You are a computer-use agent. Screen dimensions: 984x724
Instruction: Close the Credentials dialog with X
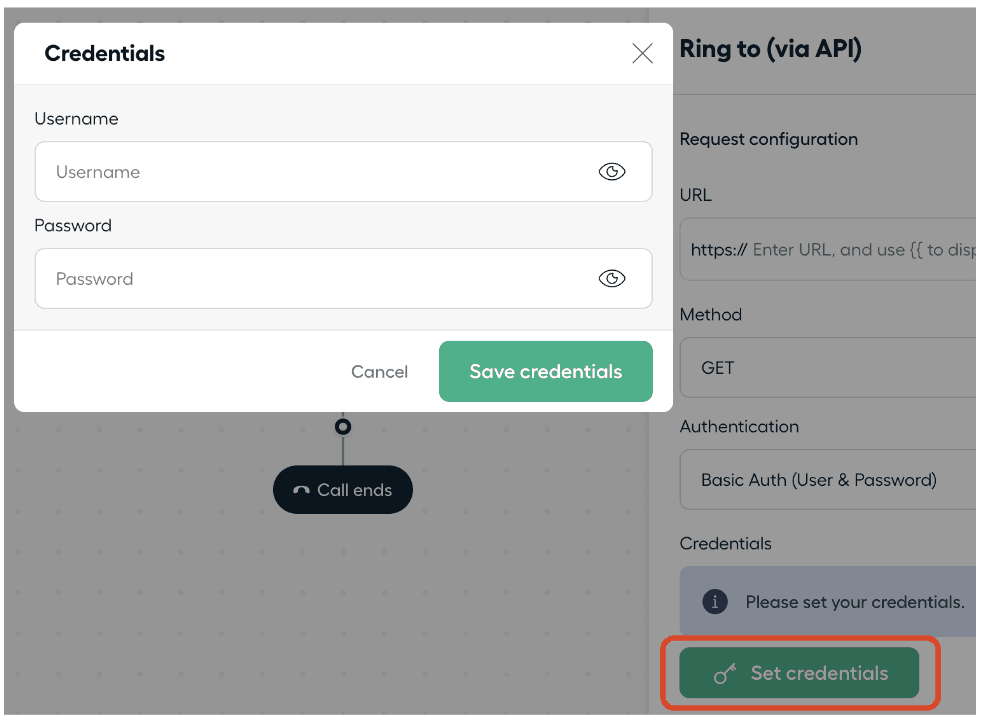642,54
